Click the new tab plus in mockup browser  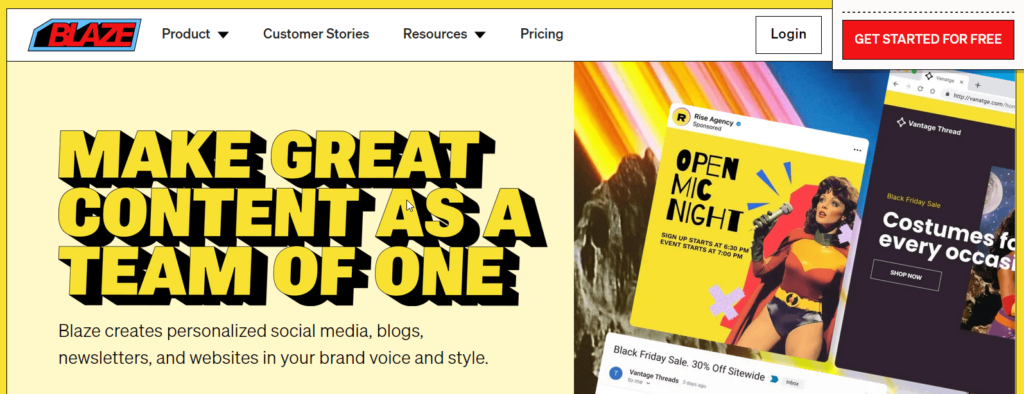978,85
